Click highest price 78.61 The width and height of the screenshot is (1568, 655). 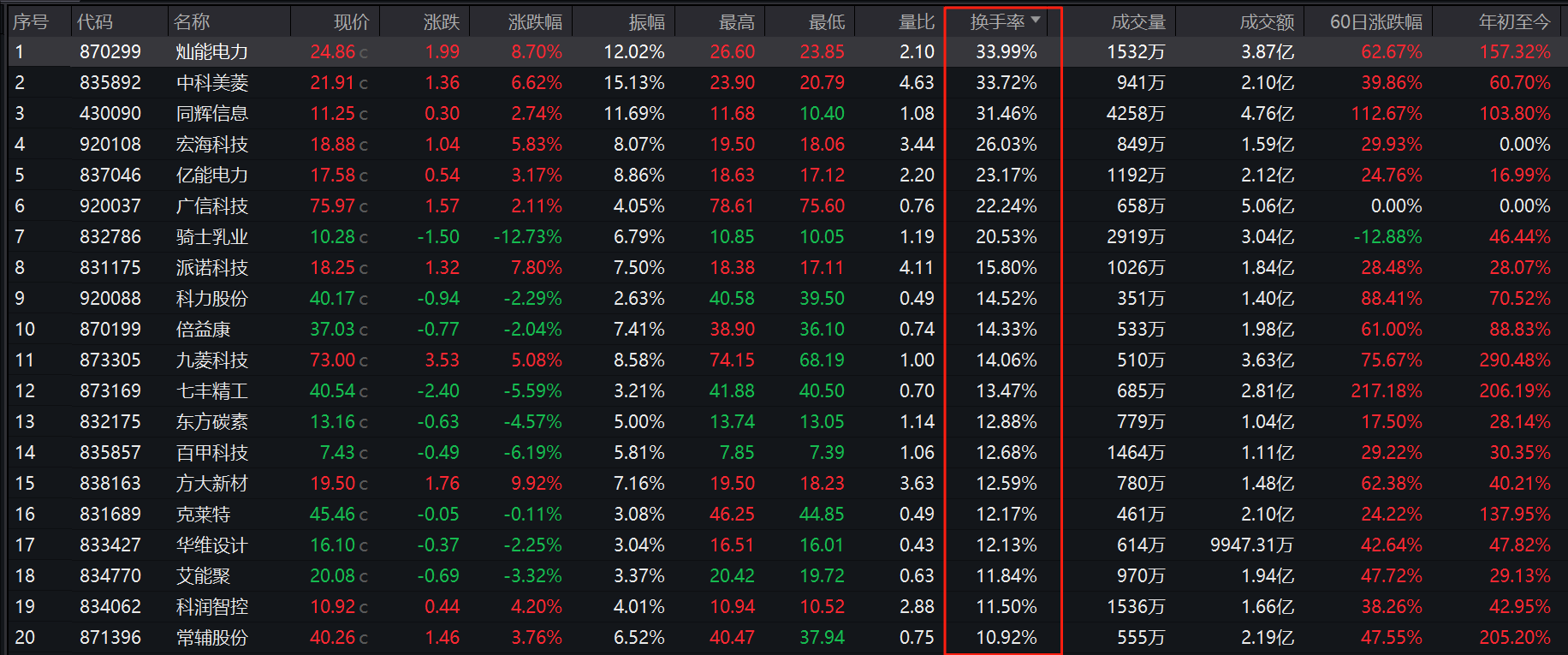pos(733,205)
